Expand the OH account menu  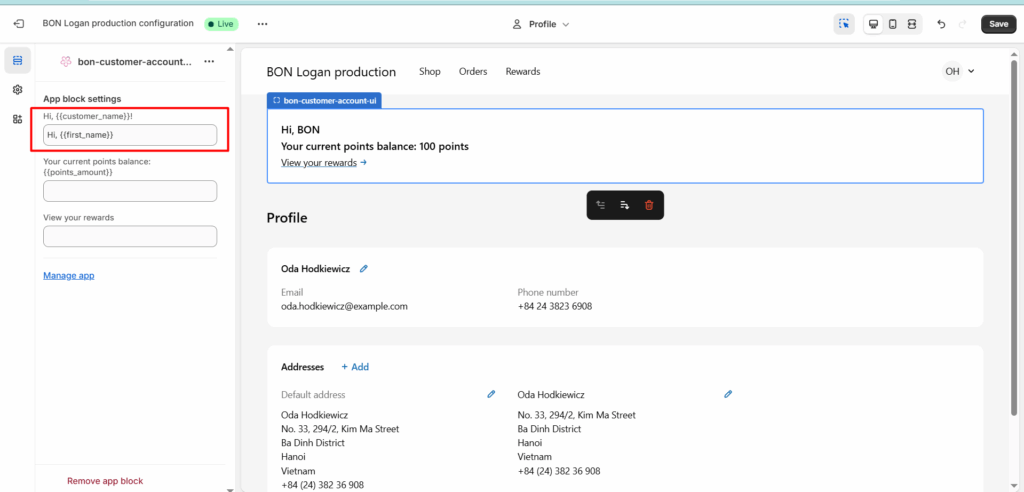(958, 71)
